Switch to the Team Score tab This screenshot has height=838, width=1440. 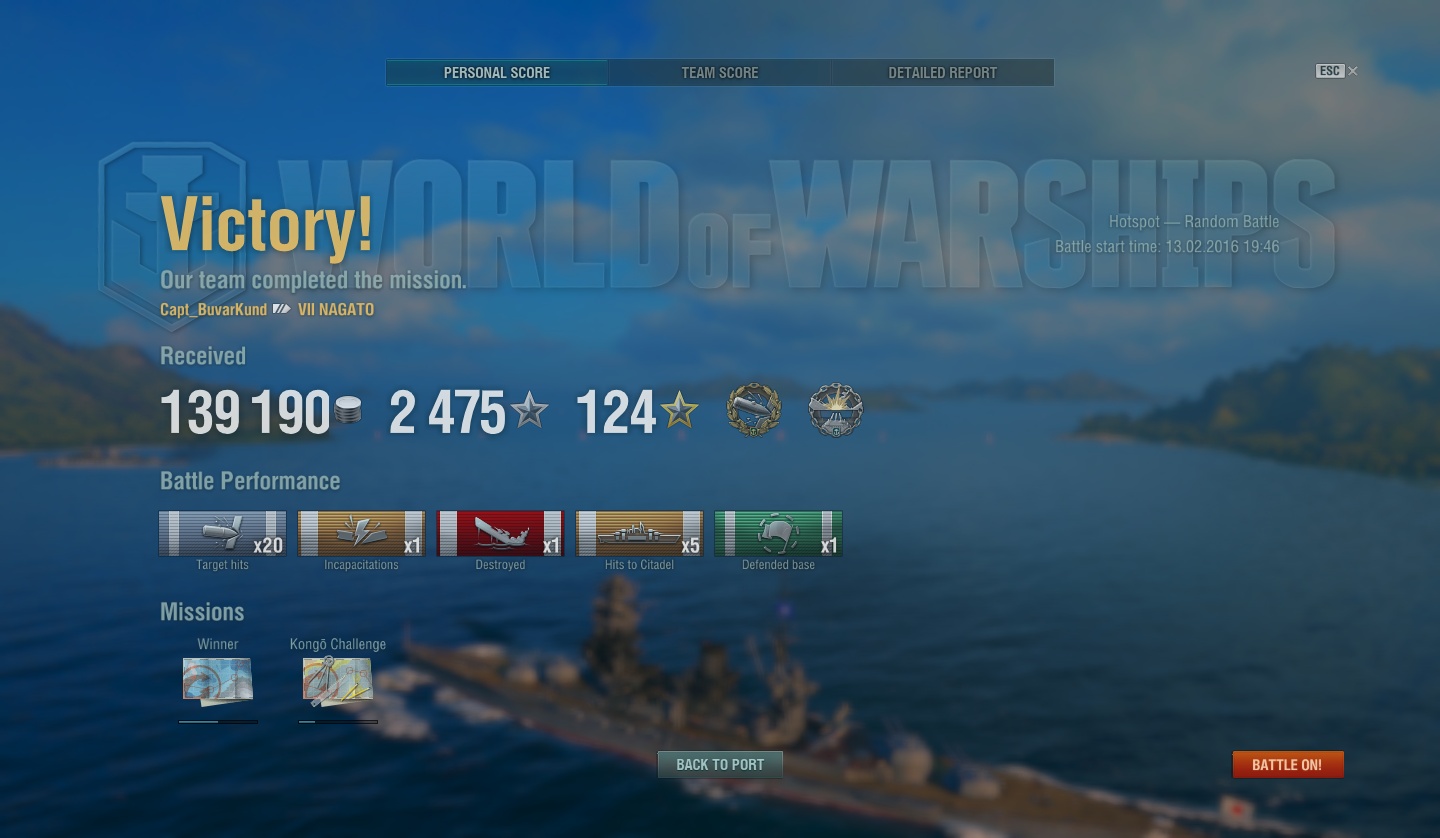720,73
